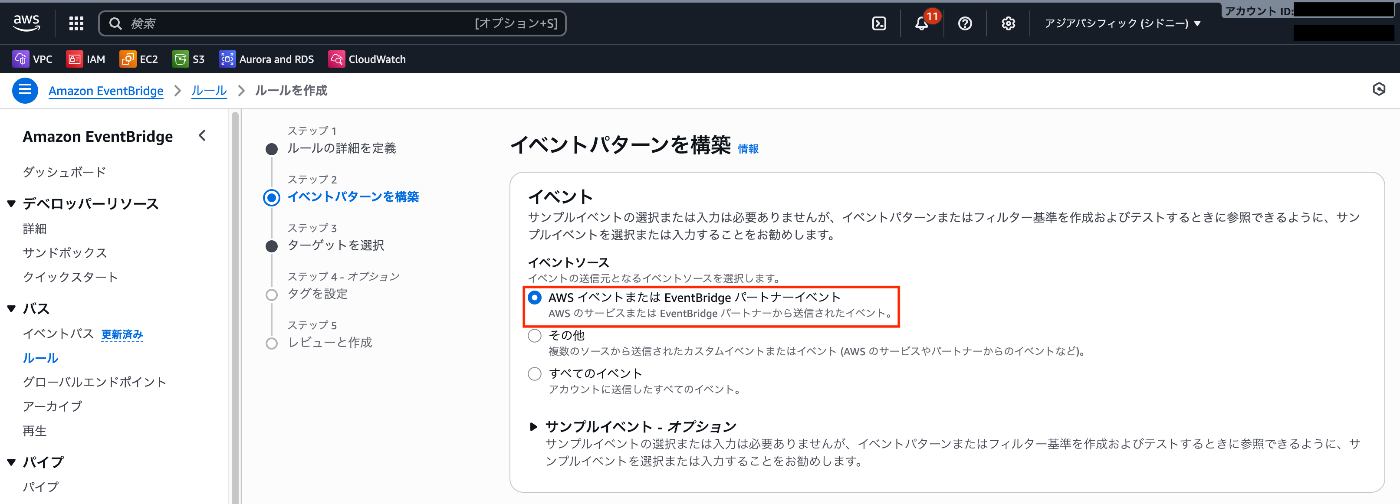This screenshot has height=504, width=1400.
Task: Click the ルールを作成 breadcrumb text
Action: pos(291,90)
